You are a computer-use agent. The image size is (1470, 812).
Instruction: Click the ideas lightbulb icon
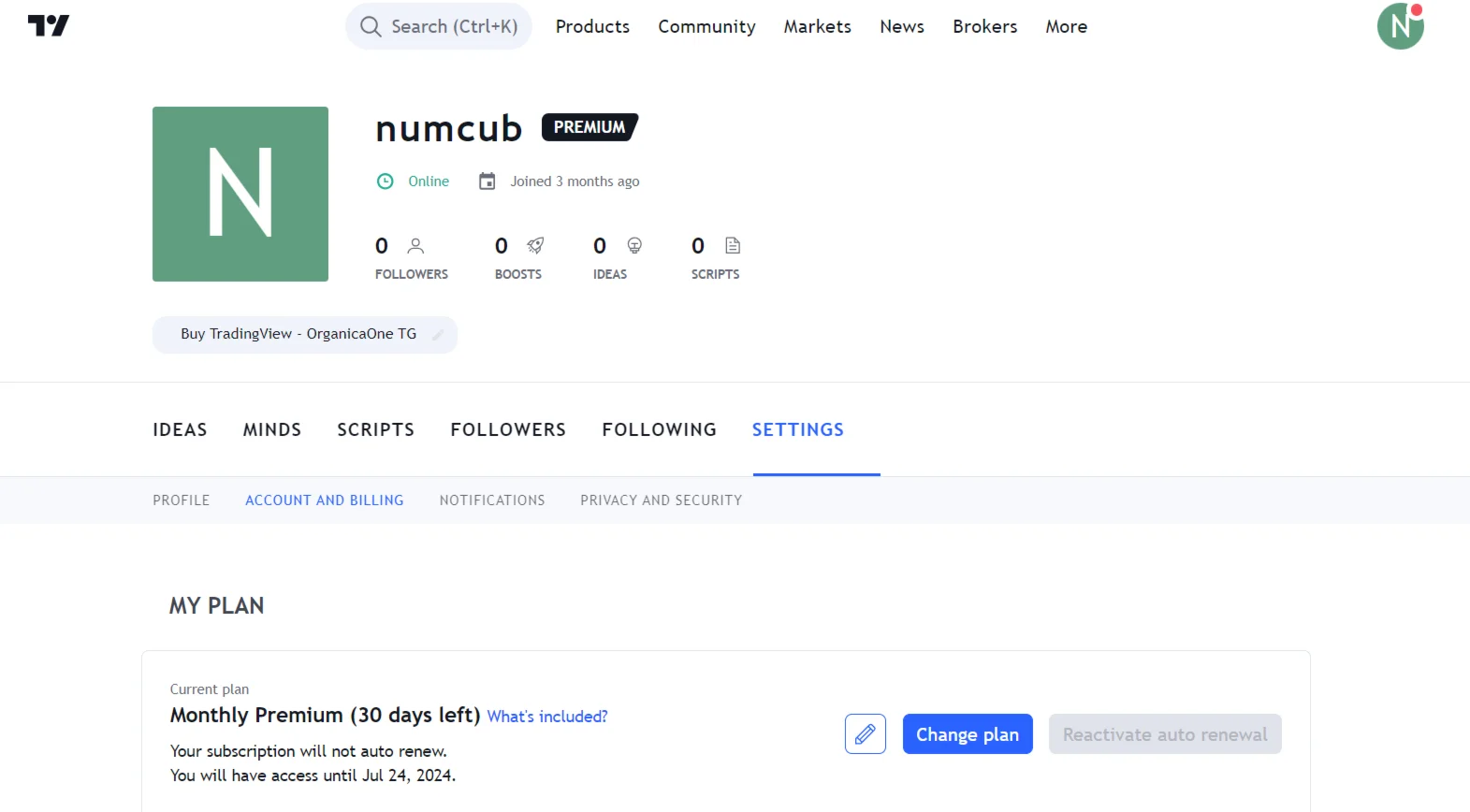click(x=634, y=246)
